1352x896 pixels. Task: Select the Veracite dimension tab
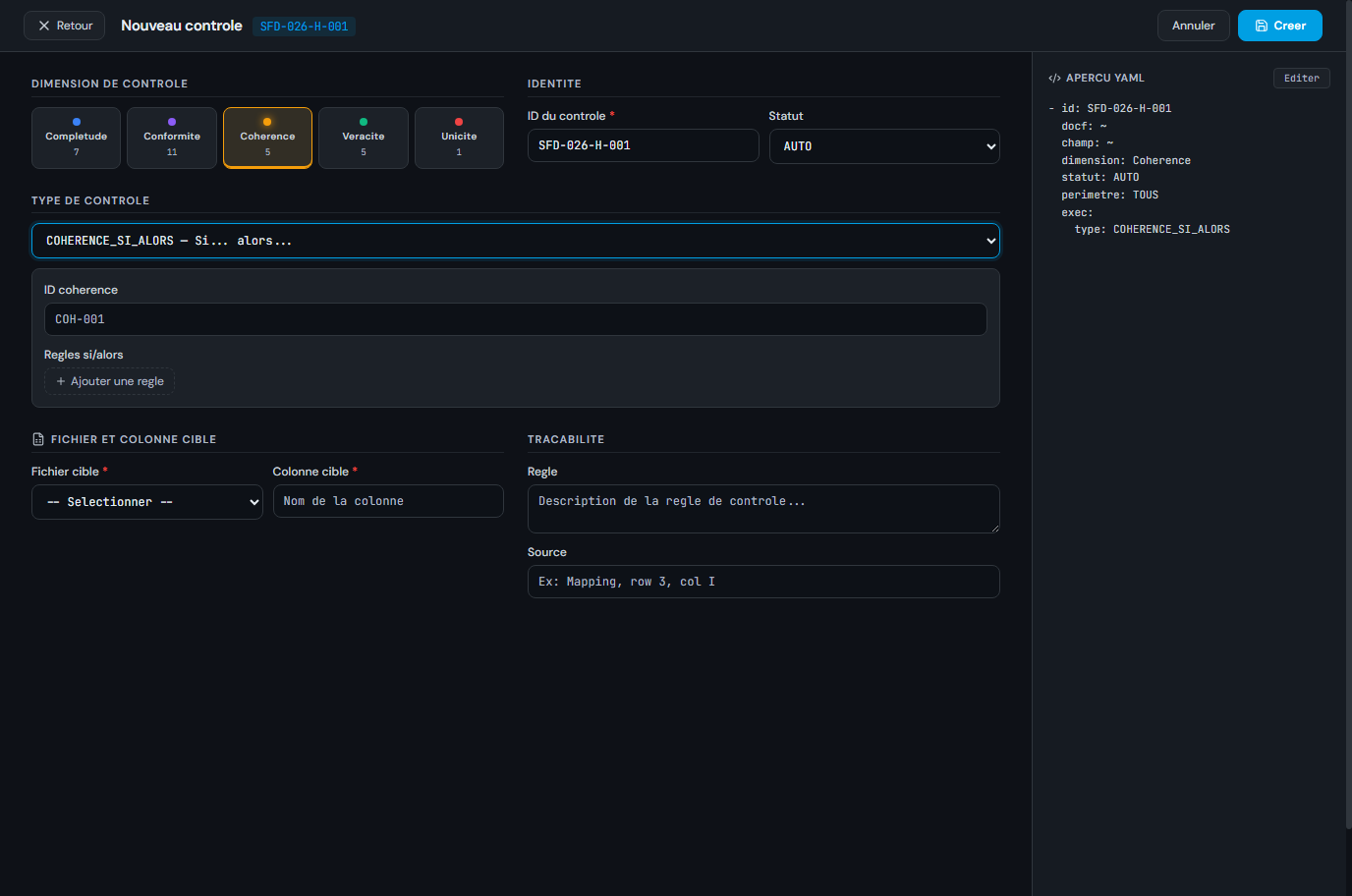[364, 138]
